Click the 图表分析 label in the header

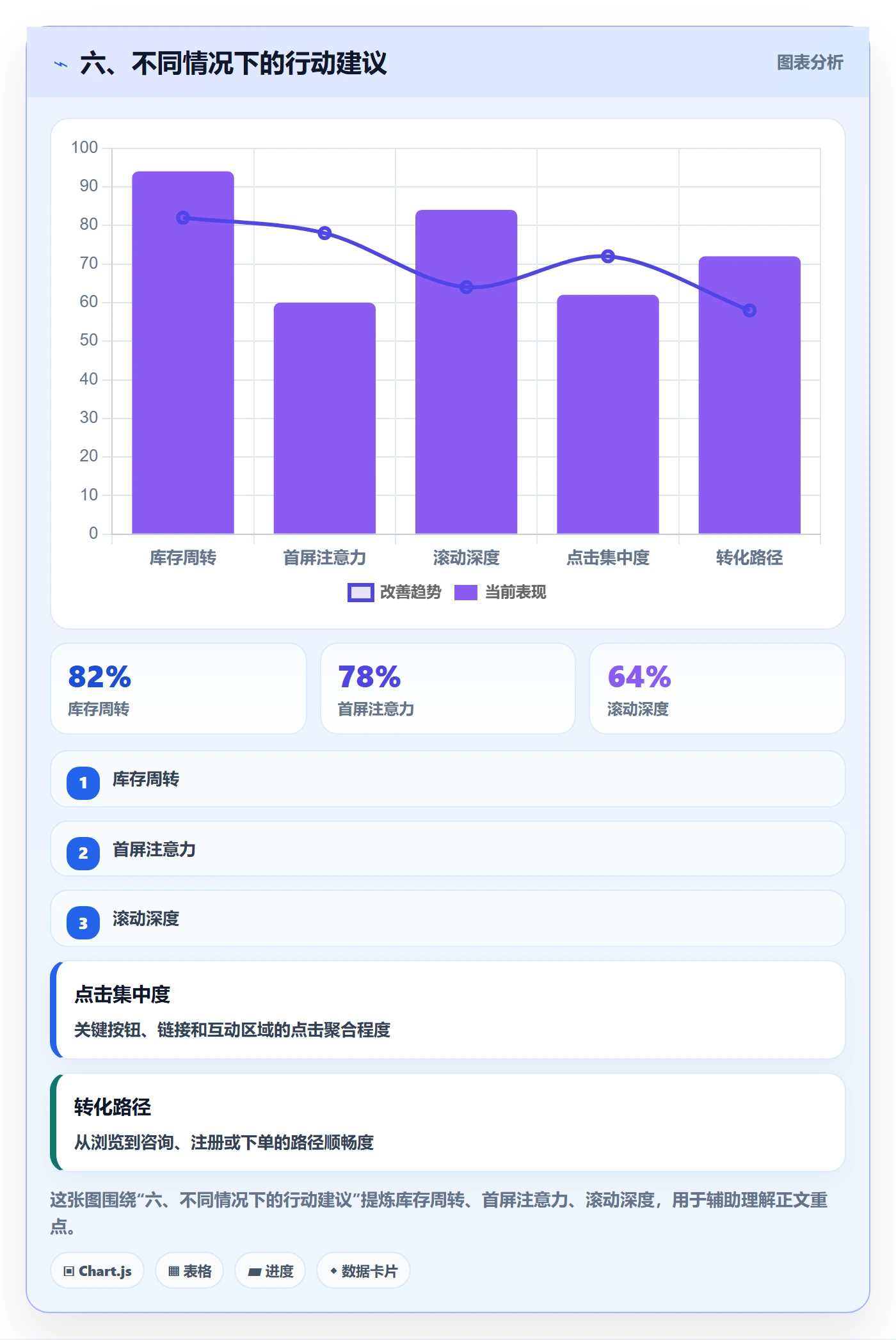tap(810, 63)
